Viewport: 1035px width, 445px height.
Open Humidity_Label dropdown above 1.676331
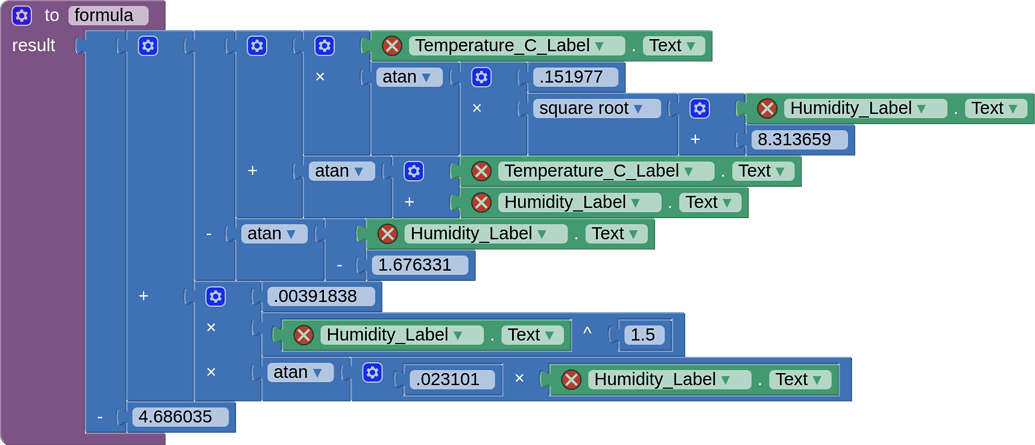point(486,234)
